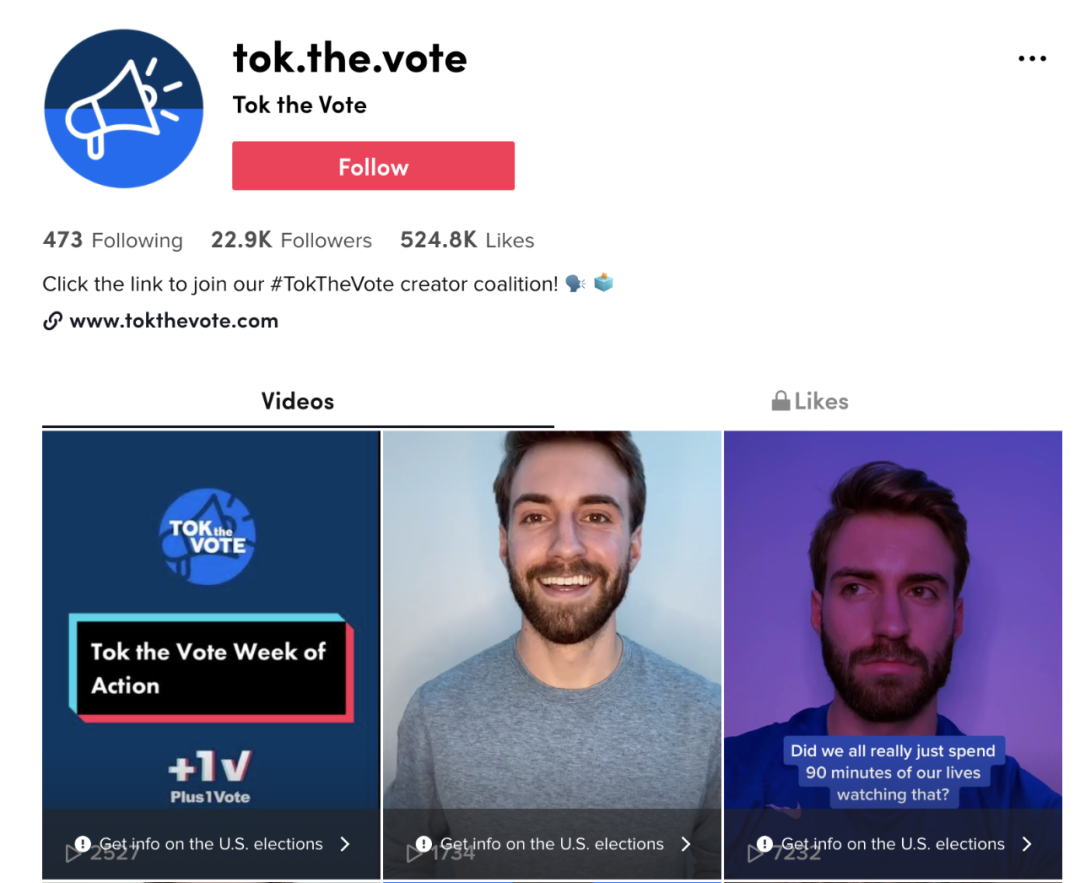Click the red Follow button
The image size is (1080, 883).
(x=373, y=166)
